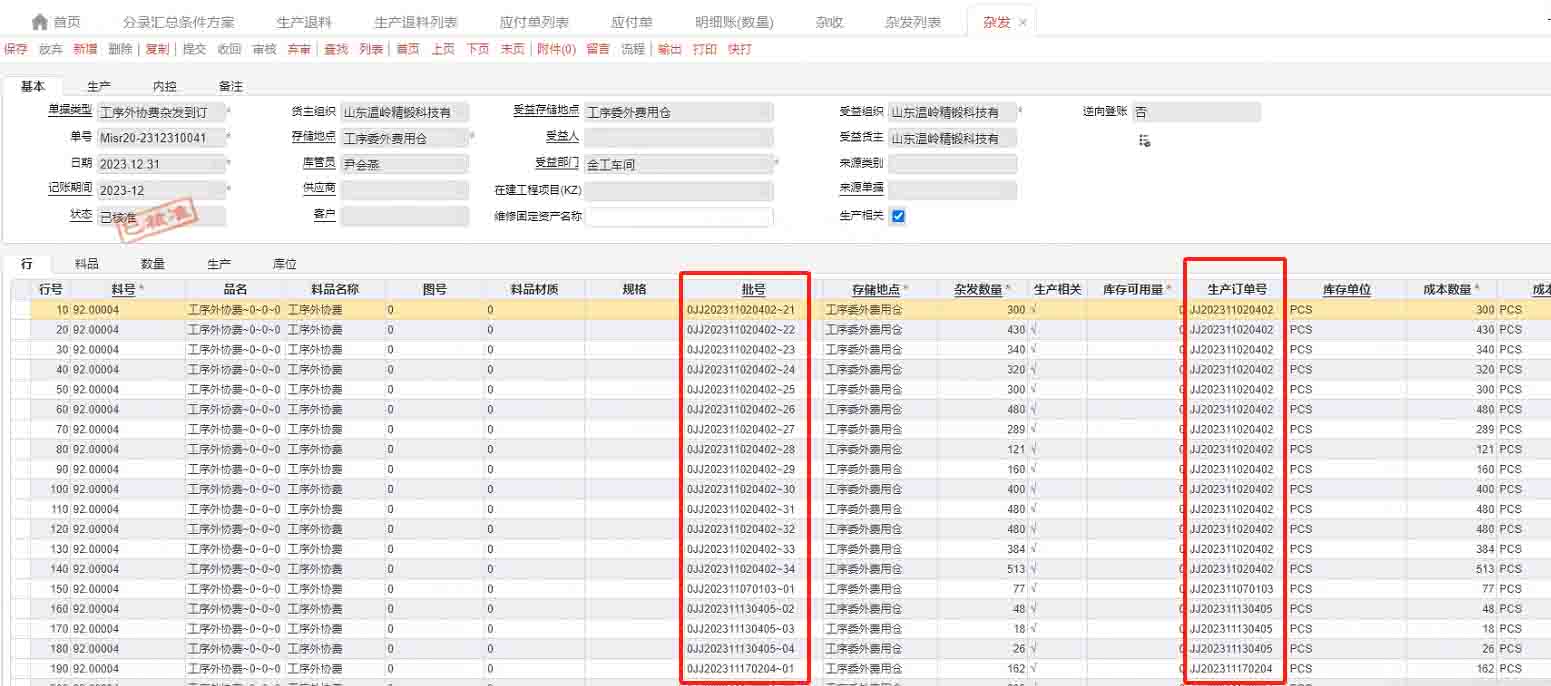This screenshot has height=686, width=1551.
Task: Click 保存 in the toolbar
Action: (x=16, y=49)
